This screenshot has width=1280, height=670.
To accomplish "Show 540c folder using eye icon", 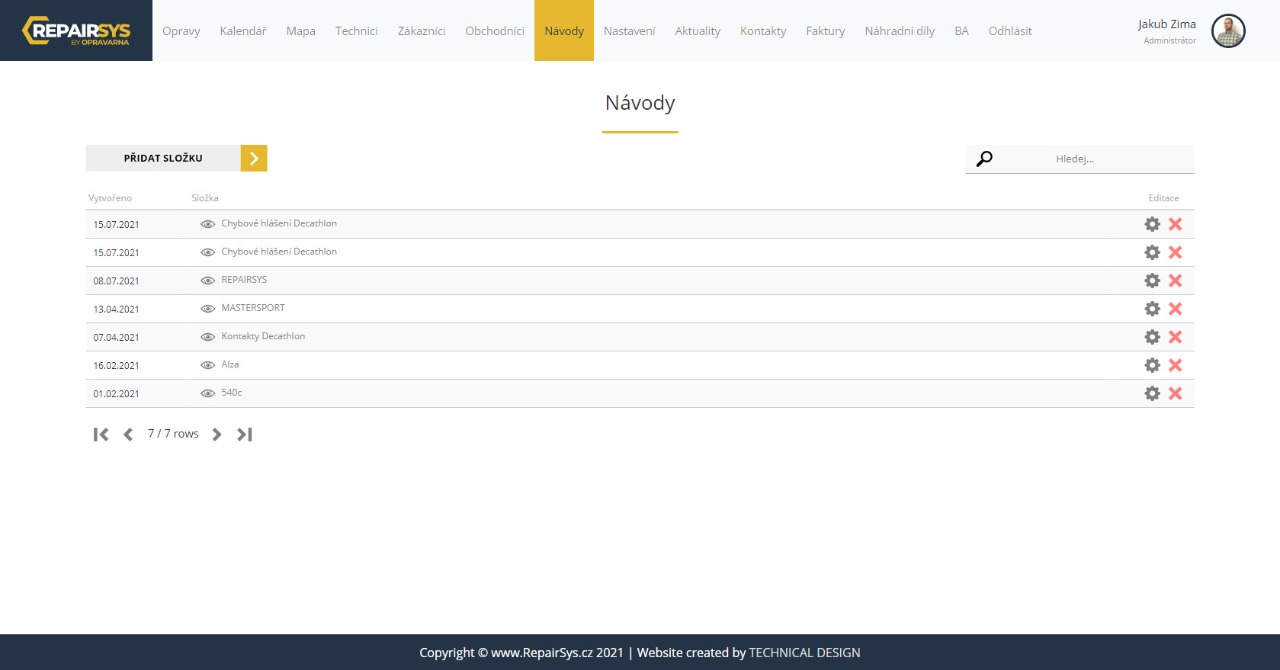I will click(x=208, y=393).
